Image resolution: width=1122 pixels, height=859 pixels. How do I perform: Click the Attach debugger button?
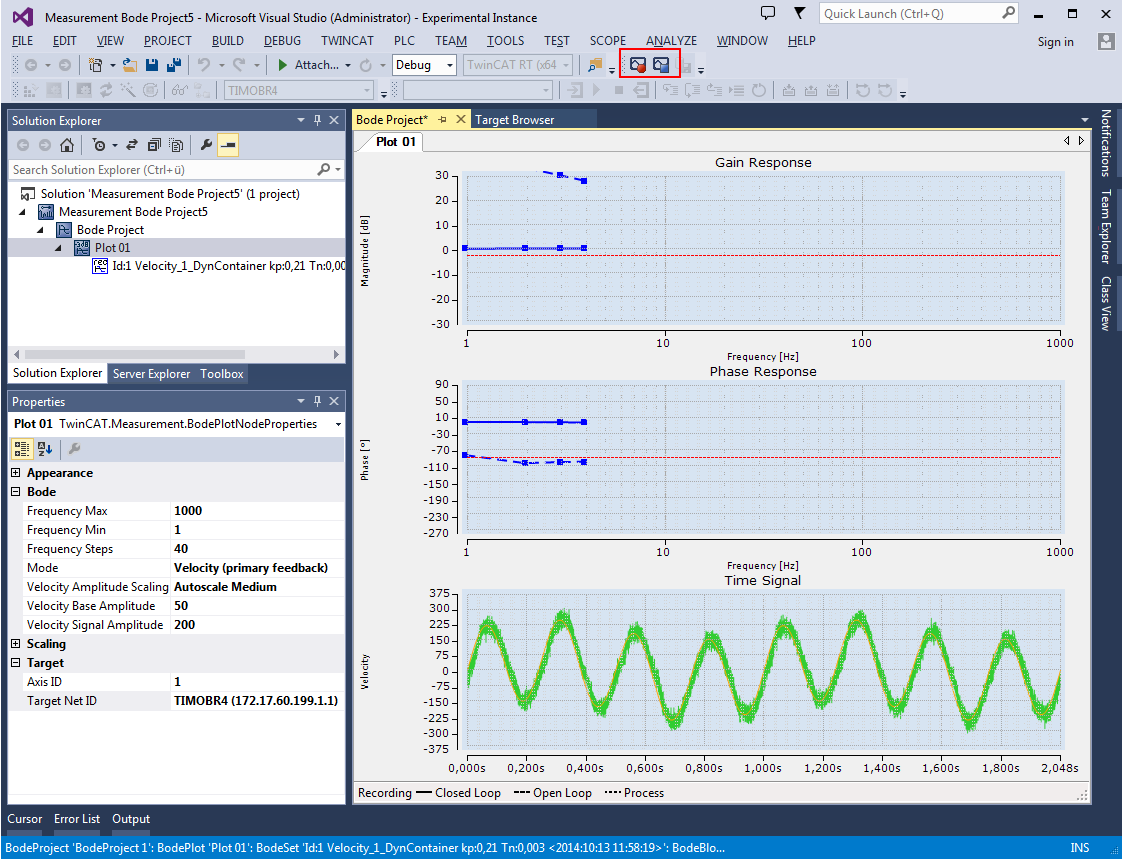click(308, 65)
